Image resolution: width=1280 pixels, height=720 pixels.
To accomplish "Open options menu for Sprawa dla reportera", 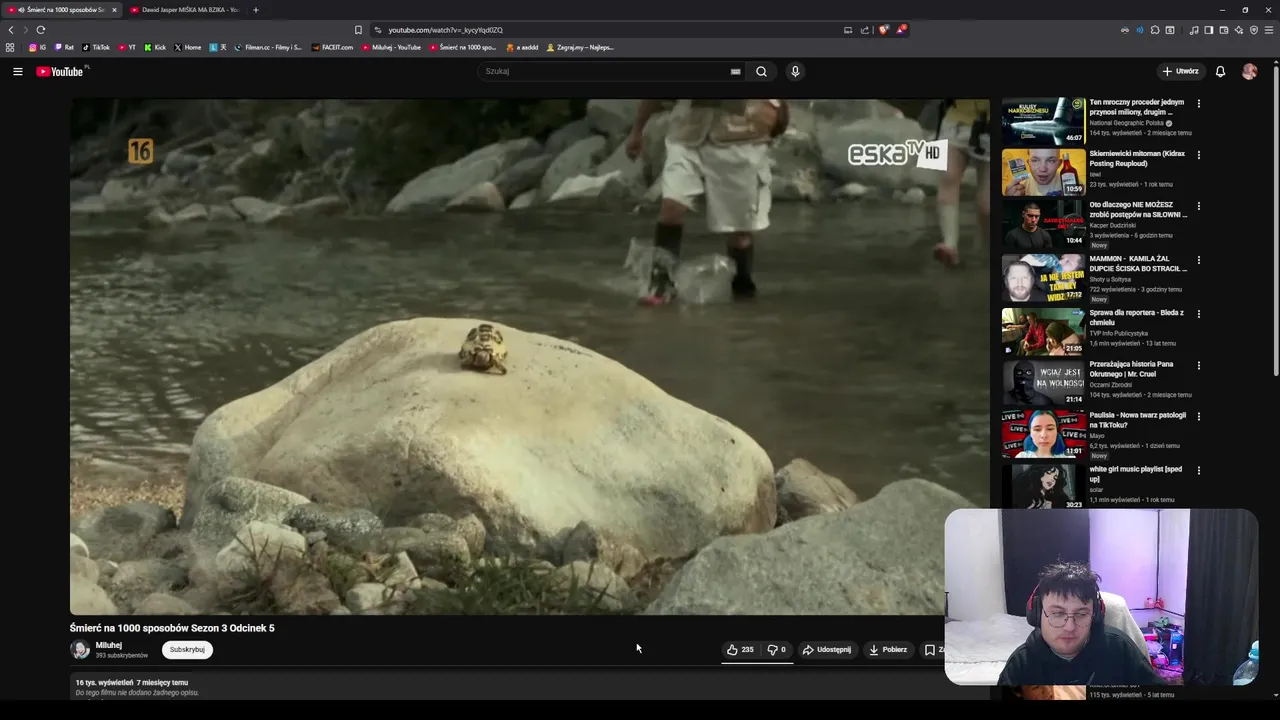I will click(x=1198, y=313).
